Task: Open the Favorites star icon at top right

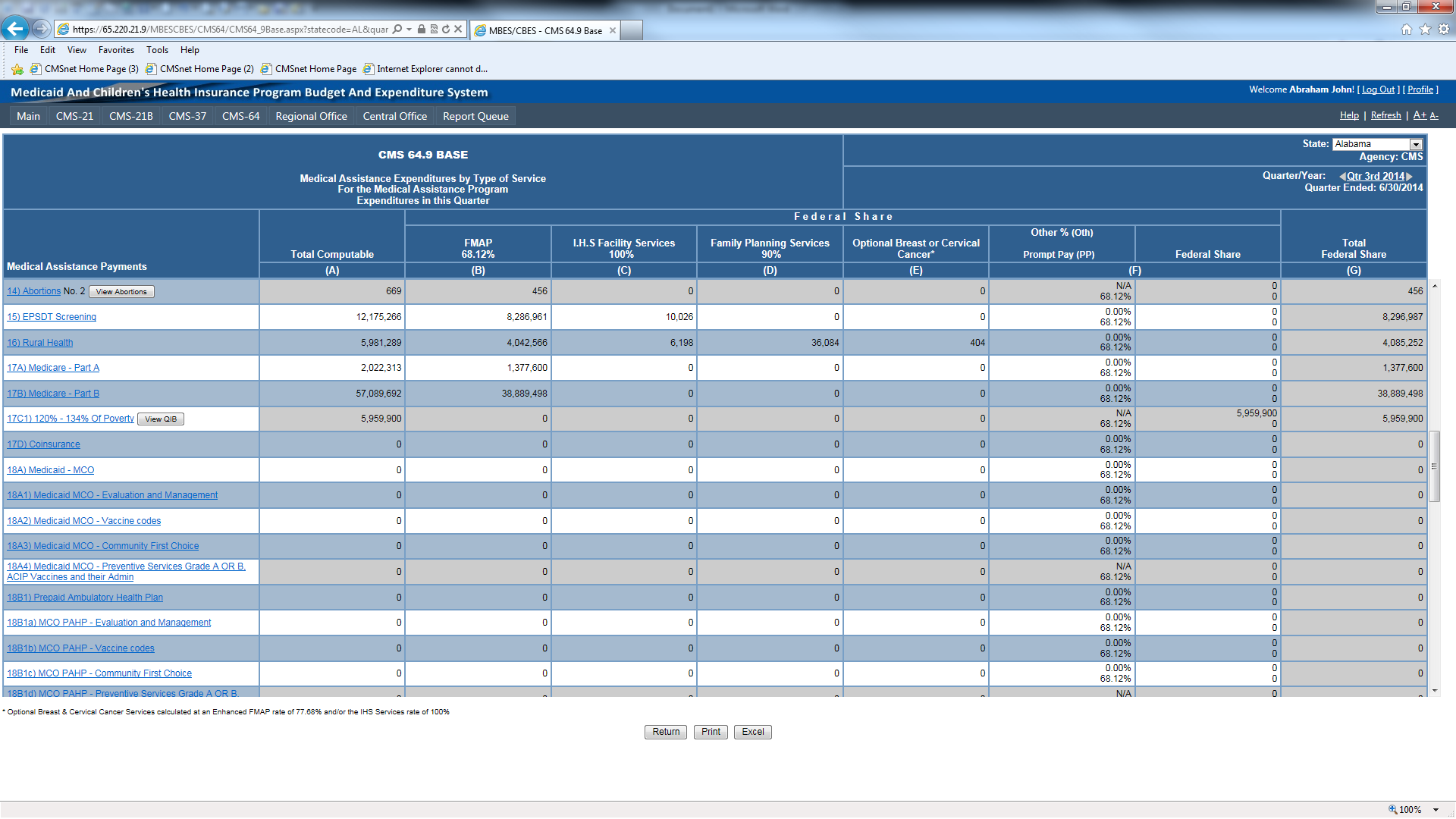Action: (x=1425, y=30)
